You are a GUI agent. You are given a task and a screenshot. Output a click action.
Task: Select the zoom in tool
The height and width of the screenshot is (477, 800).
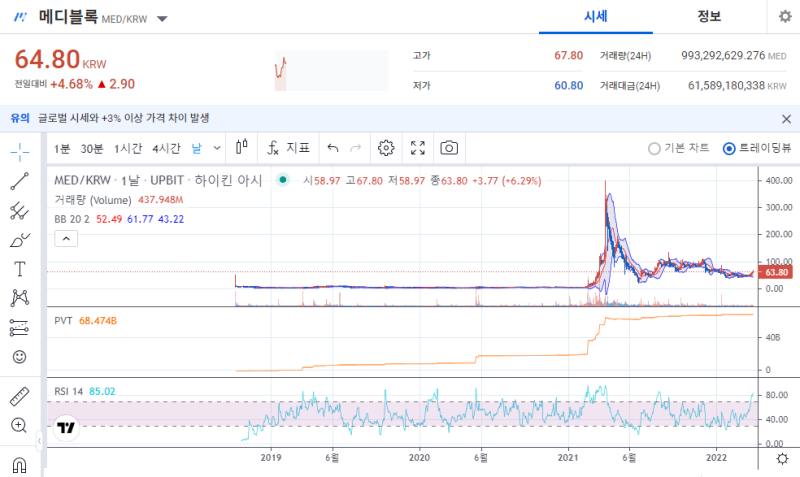(19, 425)
